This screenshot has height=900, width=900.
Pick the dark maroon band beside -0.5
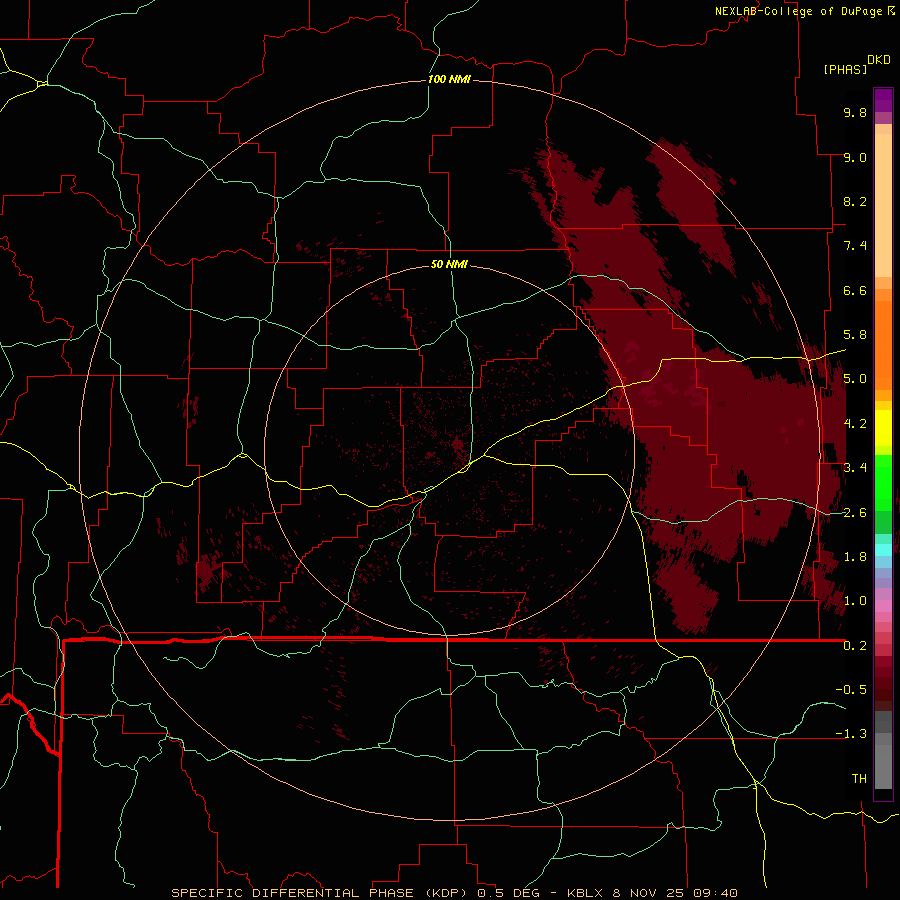pyautogui.click(x=883, y=689)
